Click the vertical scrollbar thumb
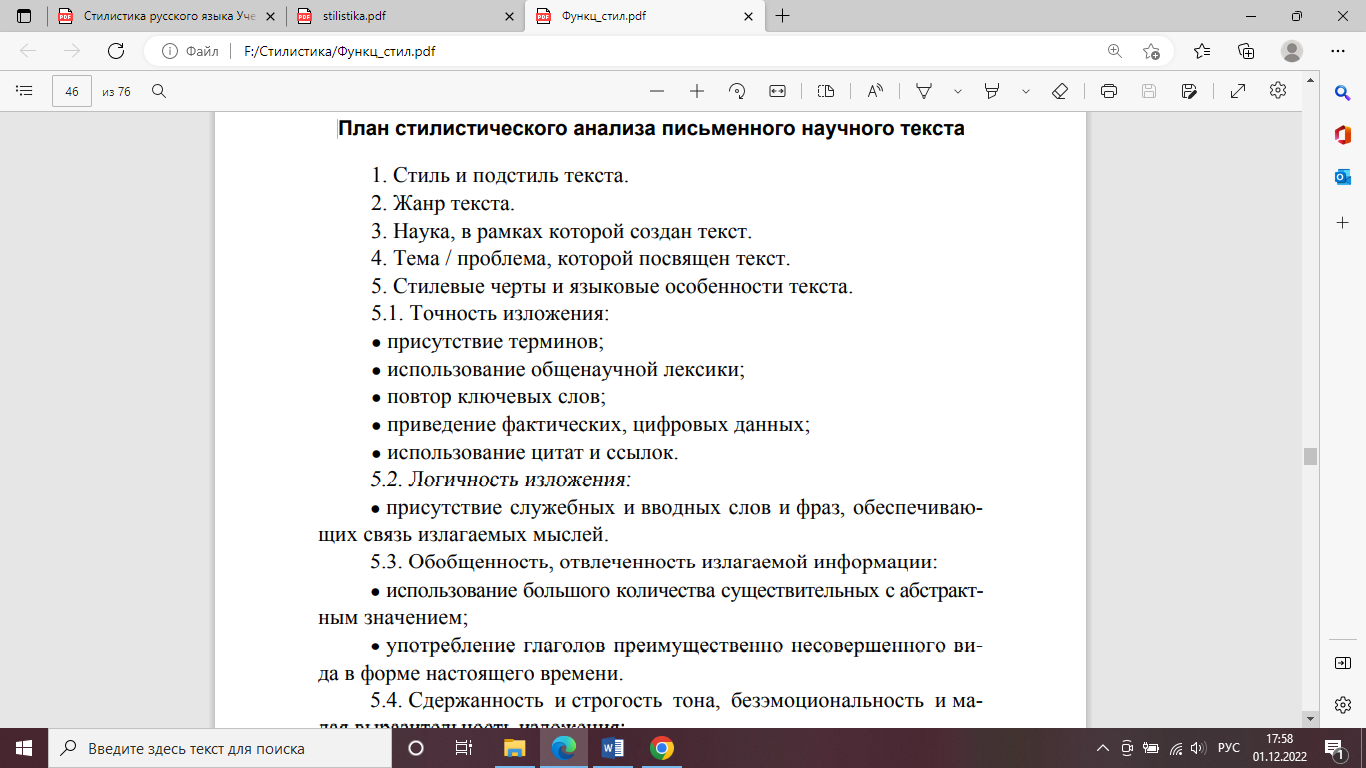Image resolution: width=1366 pixels, height=768 pixels. pyautogui.click(x=1310, y=456)
